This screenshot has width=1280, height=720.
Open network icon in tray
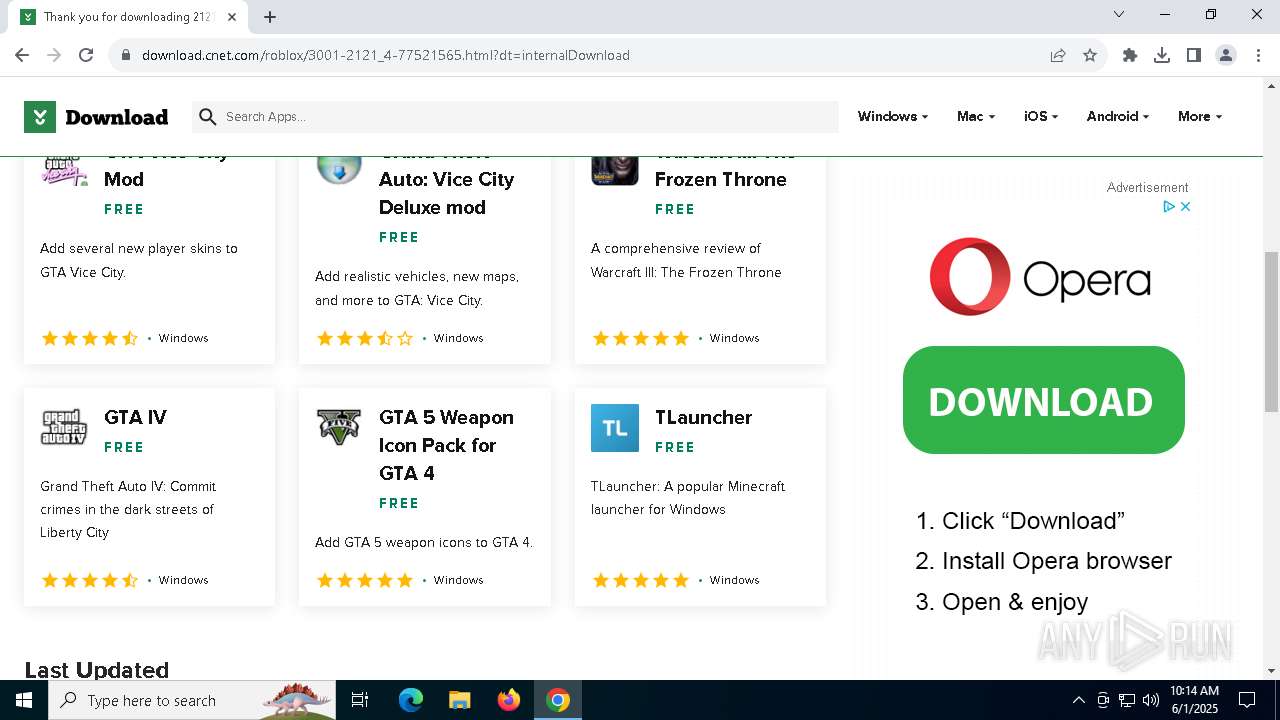point(1127,700)
